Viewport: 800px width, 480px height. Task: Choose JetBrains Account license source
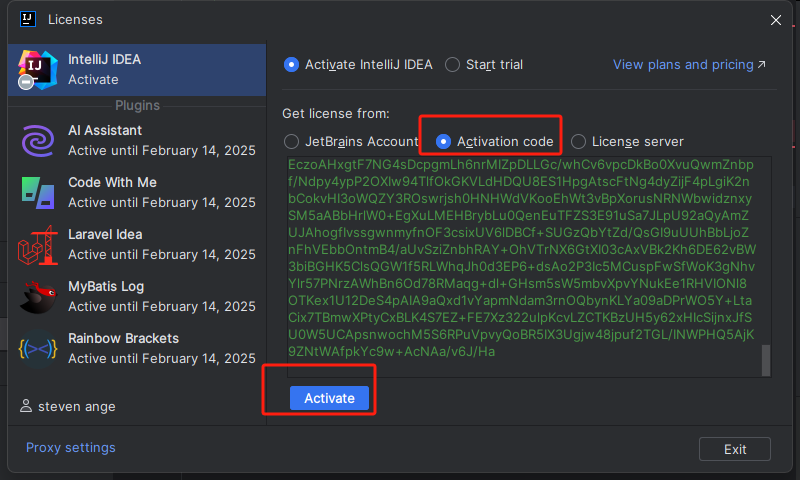click(291, 141)
